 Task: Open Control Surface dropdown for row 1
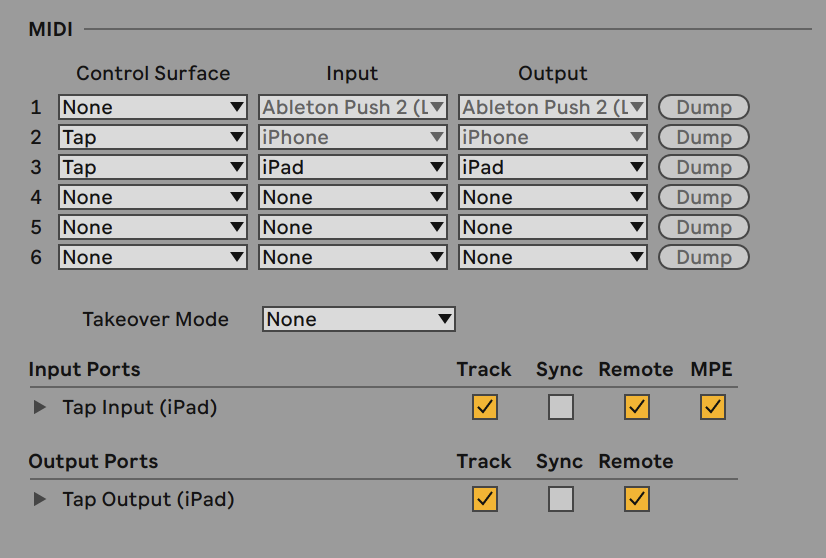coord(153,107)
